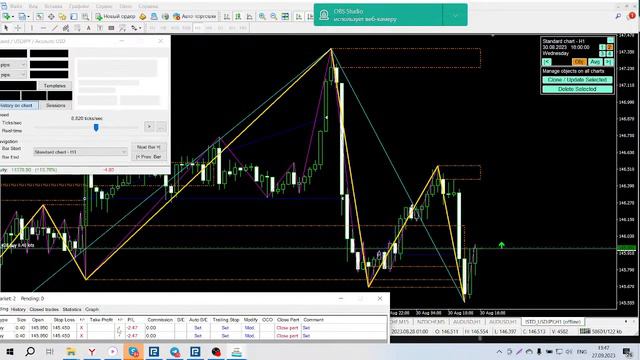Select the cursor arrow tool
The height and width of the screenshot is (360, 640).
(6, 28)
